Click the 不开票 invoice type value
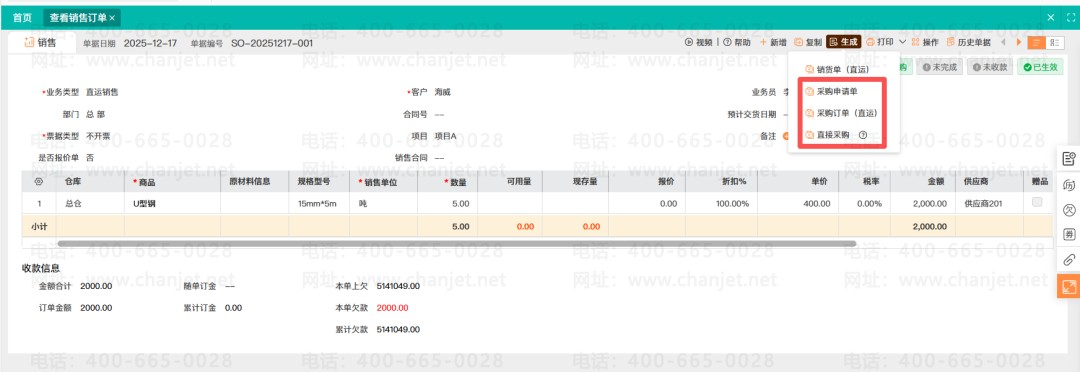The height and width of the screenshot is (372, 1080). [x=98, y=136]
